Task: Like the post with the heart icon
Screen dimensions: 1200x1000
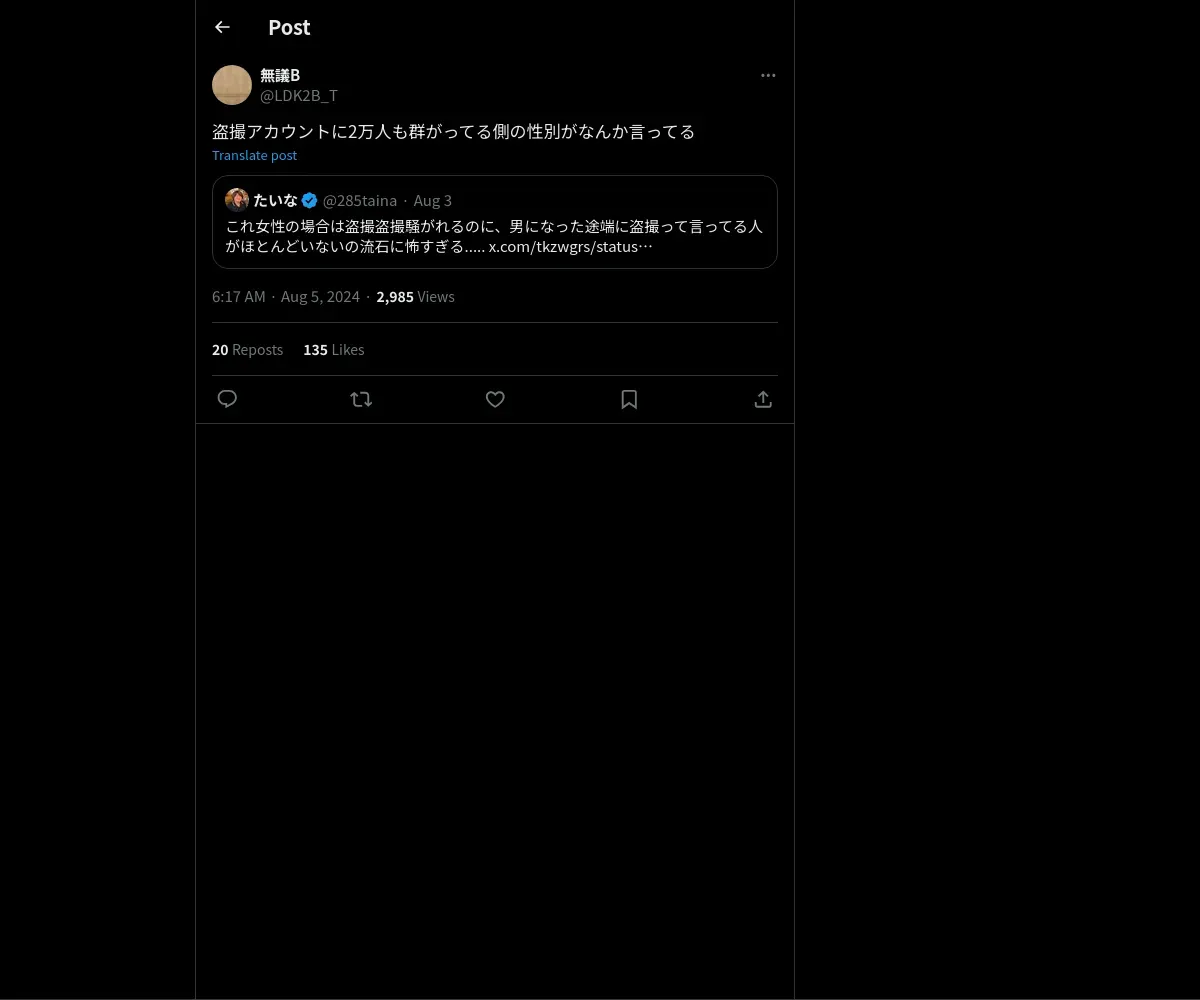Action: click(495, 399)
